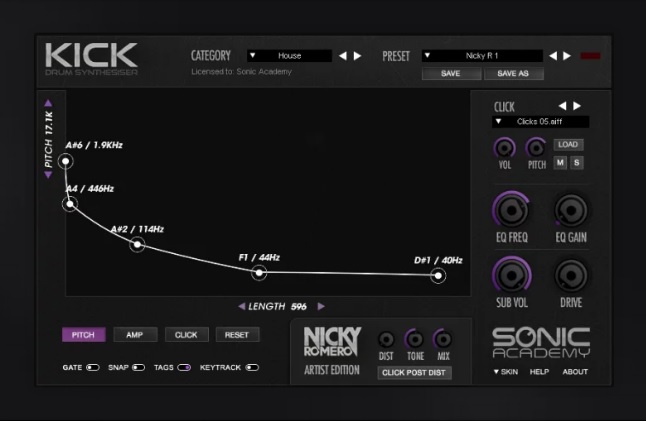Adjust the EQ Gain knob
This screenshot has height=421, width=646.
tap(571, 210)
